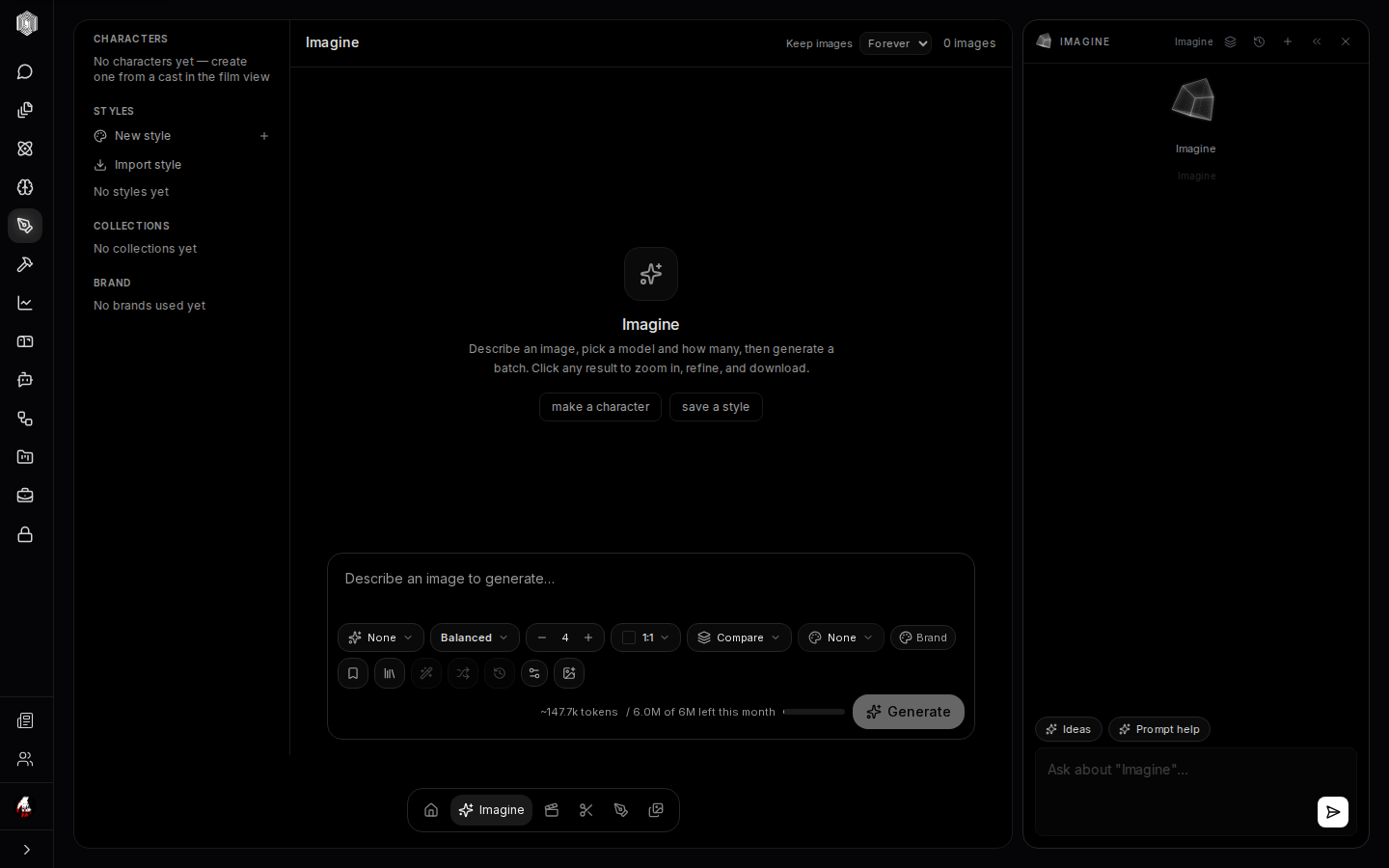Toggle the Brand button in prompt options
This screenshot has width=1389, height=868.
point(923,637)
